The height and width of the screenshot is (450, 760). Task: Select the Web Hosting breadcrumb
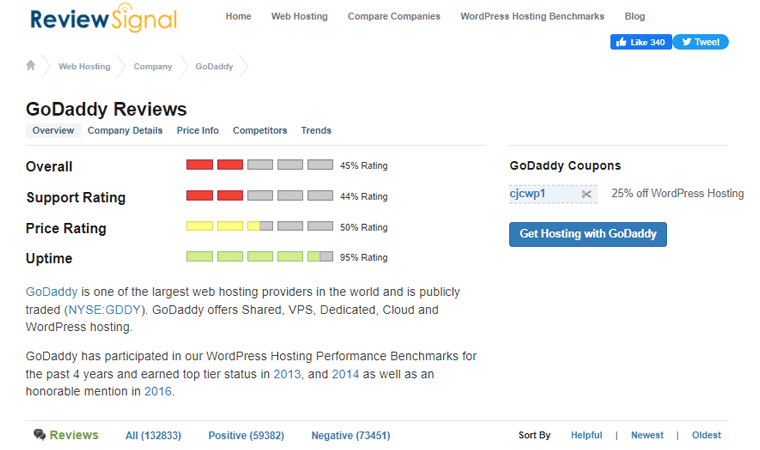tap(84, 66)
